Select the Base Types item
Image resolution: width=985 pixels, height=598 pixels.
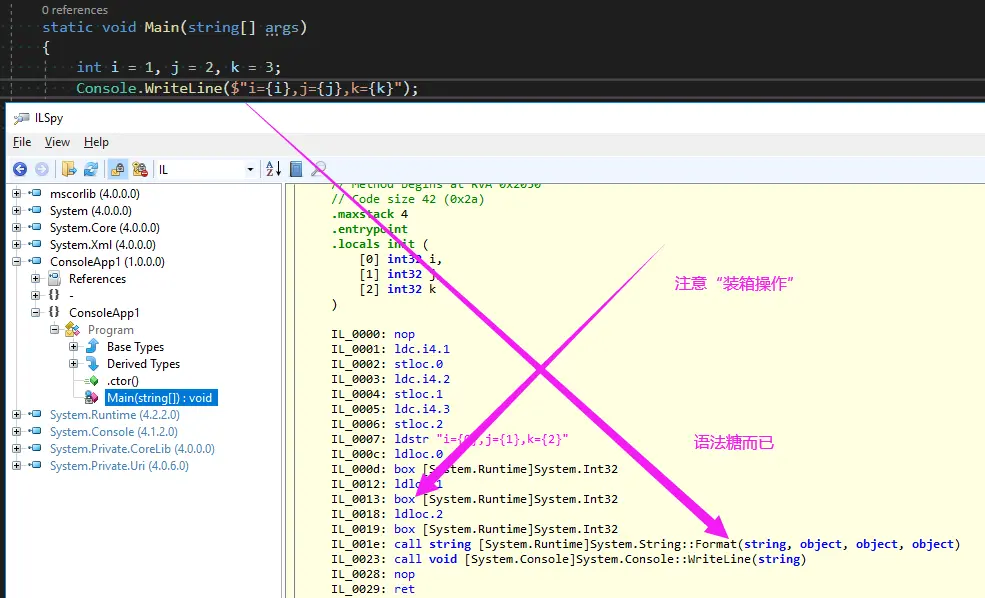(135, 346)
